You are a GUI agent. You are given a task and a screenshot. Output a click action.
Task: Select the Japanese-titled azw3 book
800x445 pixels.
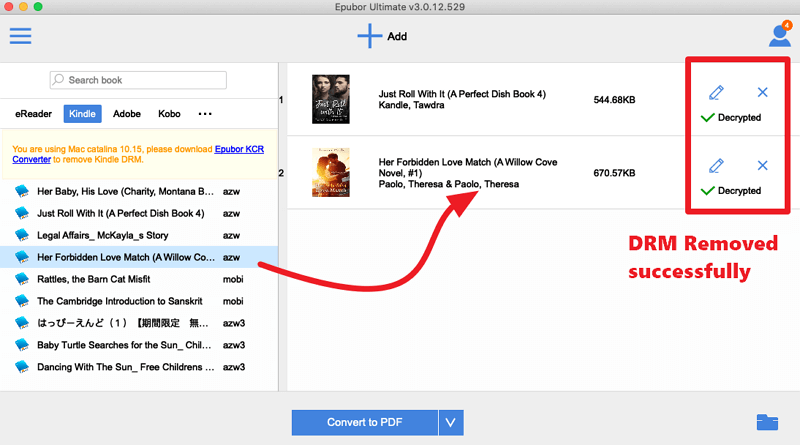point(139,323)
